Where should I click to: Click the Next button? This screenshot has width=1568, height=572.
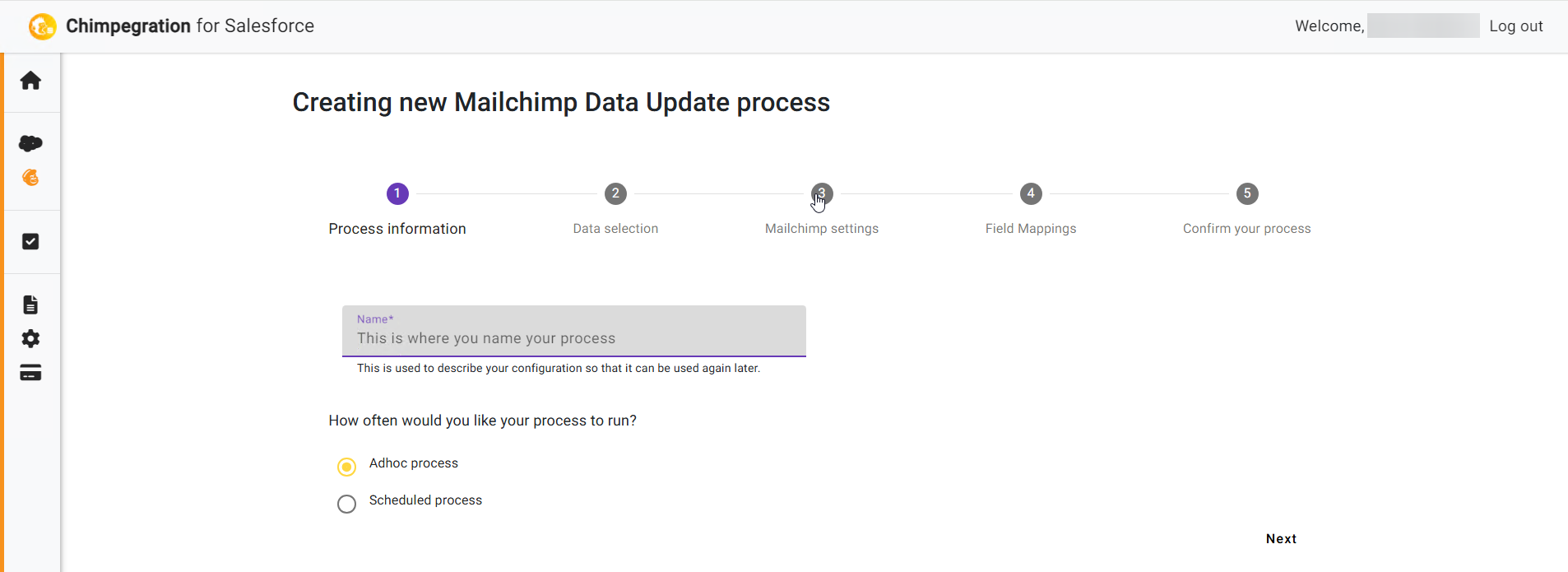(x=1281, y=539)
